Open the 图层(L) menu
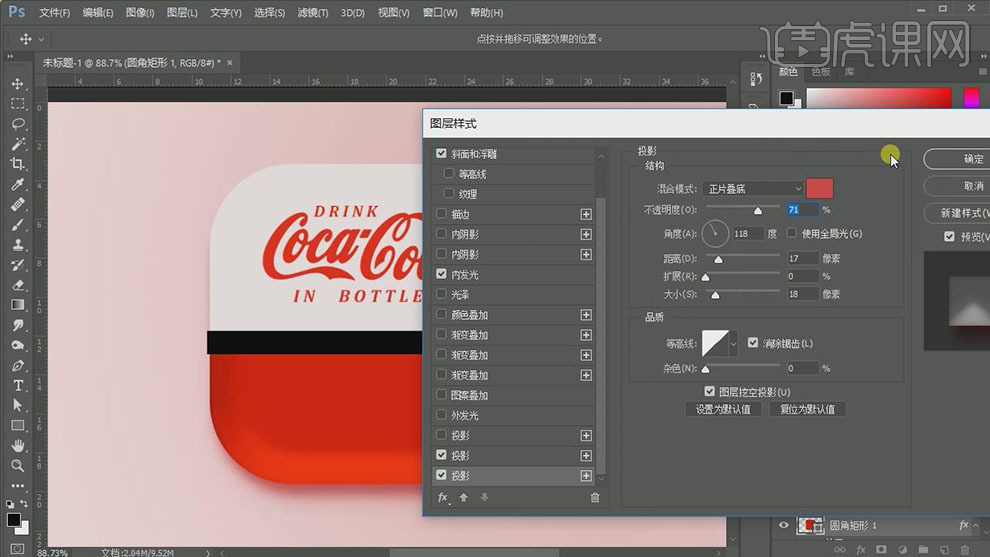The image size is (990, 557). coord(182,13)
